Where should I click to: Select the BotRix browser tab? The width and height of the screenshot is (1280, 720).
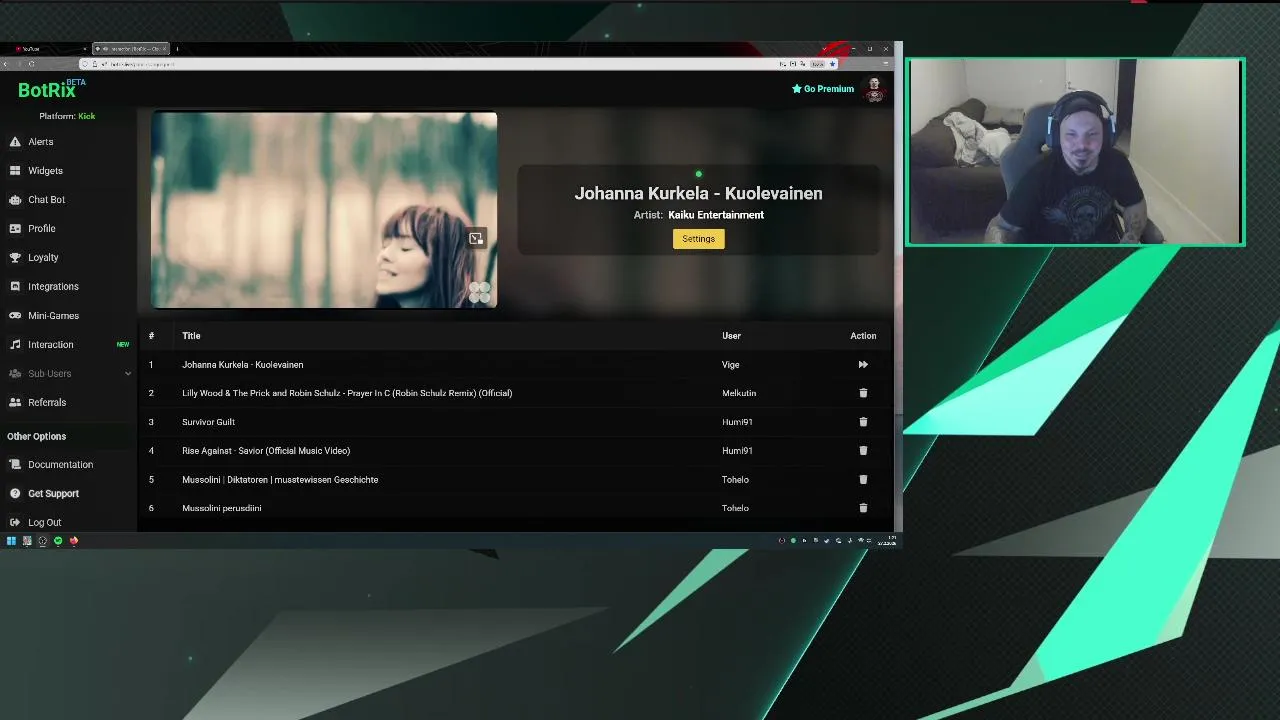click(x=132, y=49)
